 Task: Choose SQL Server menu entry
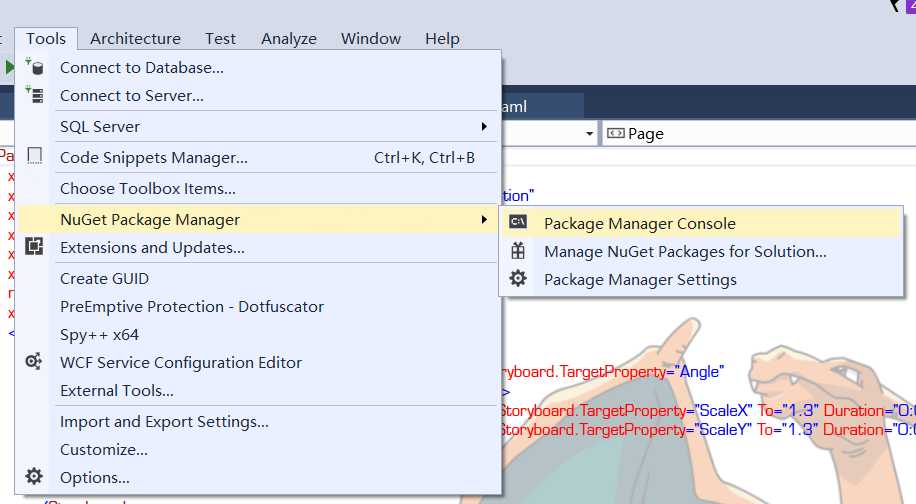tap(258, 126)
